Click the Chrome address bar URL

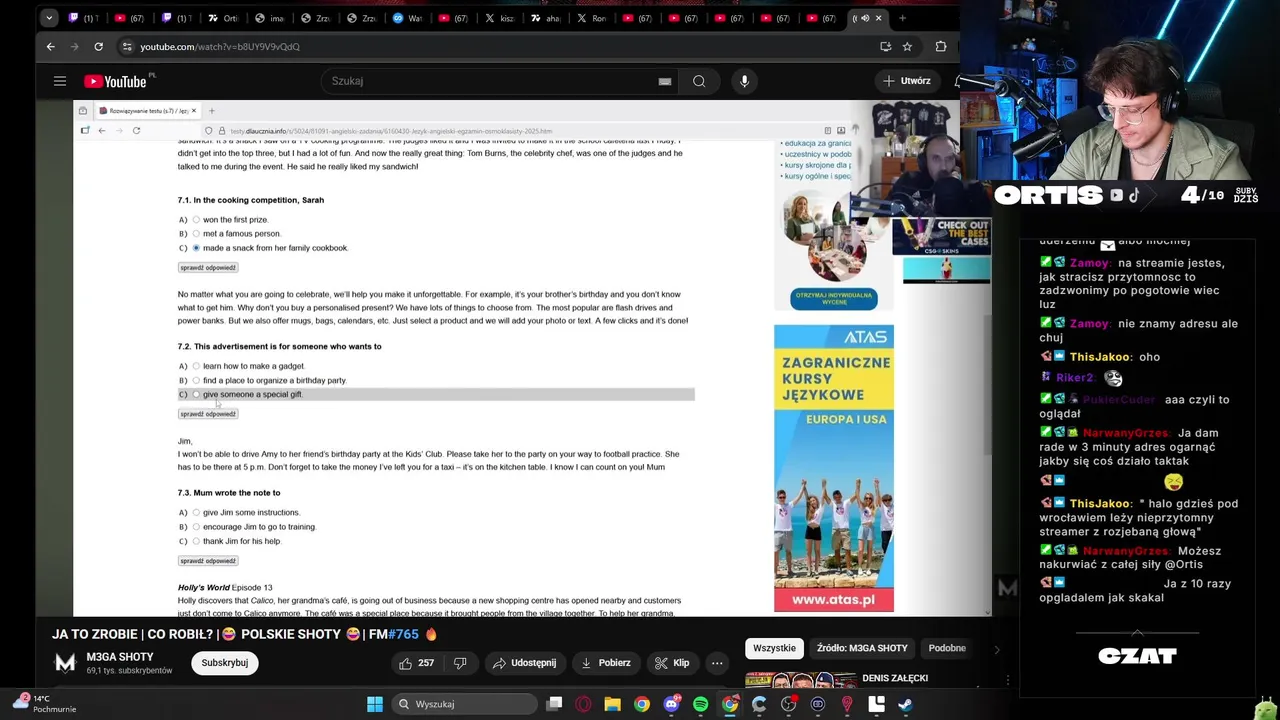pyautogui.click(x=220, y=47)
